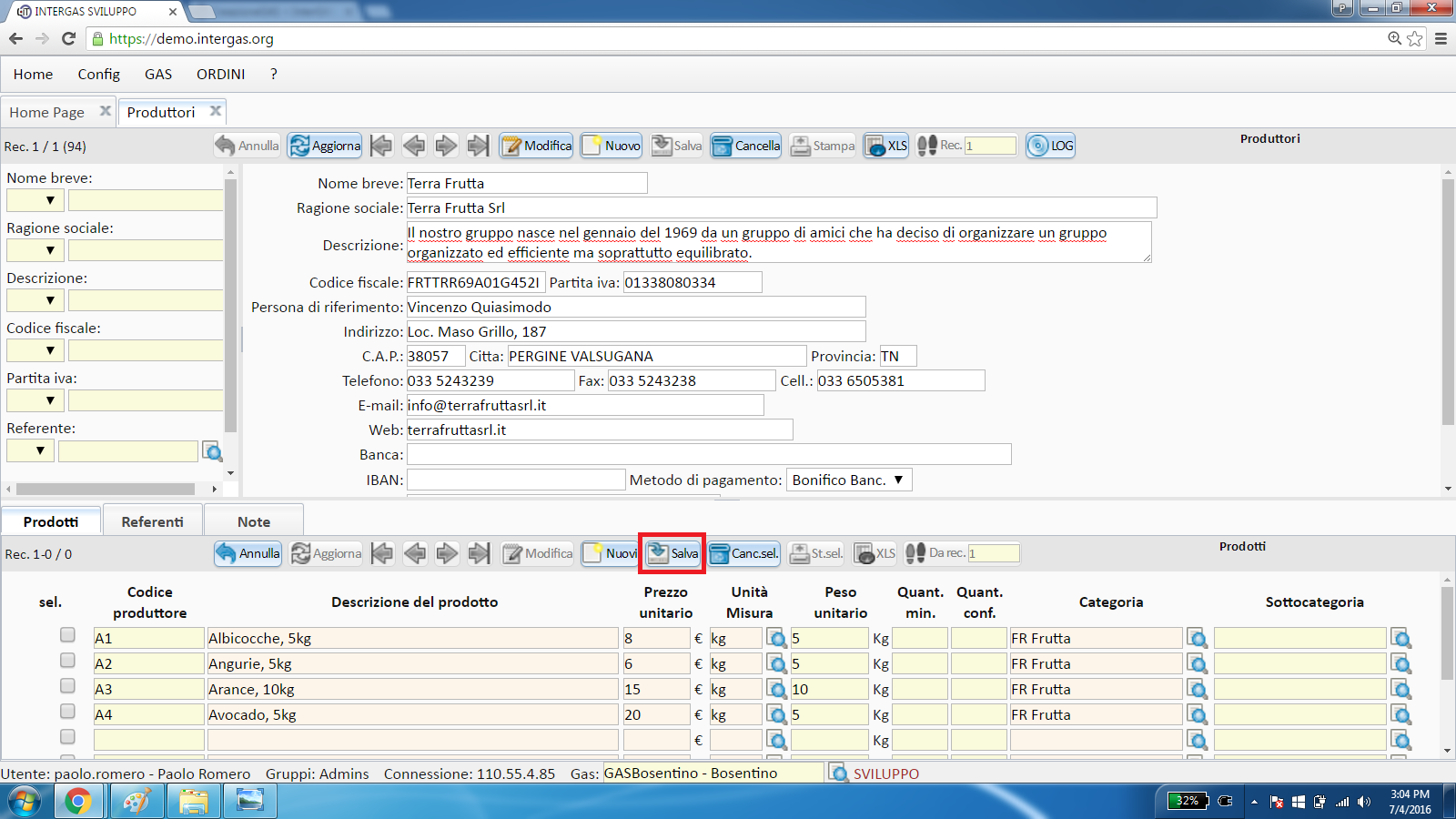Open the LOG button
This screenshot has height=819, width=1456.
1050,146
